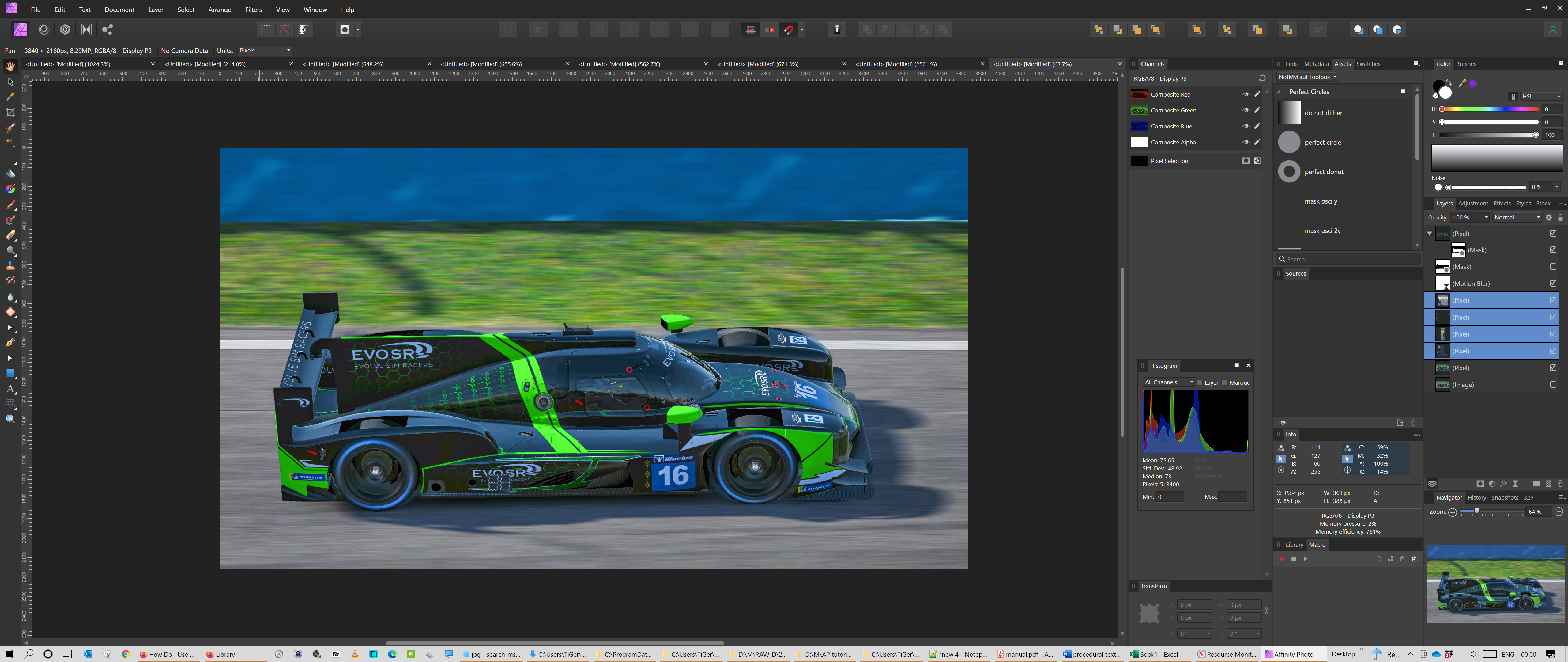Toggle visibility of Composite Alpha channel
The height and width of the screenshot is (662, 1568).
coord(1246,142)
